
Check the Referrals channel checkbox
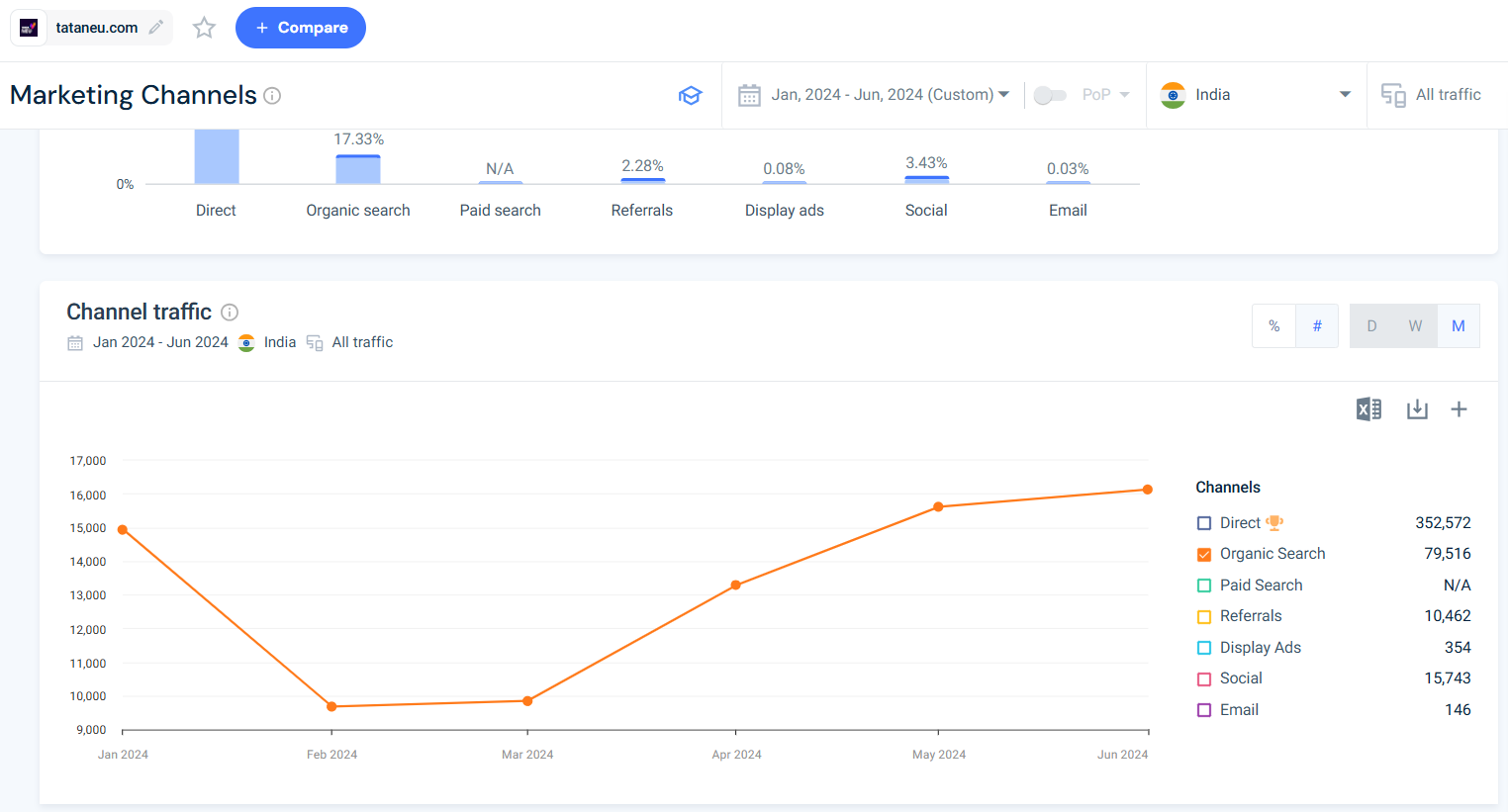point(1204,617)
